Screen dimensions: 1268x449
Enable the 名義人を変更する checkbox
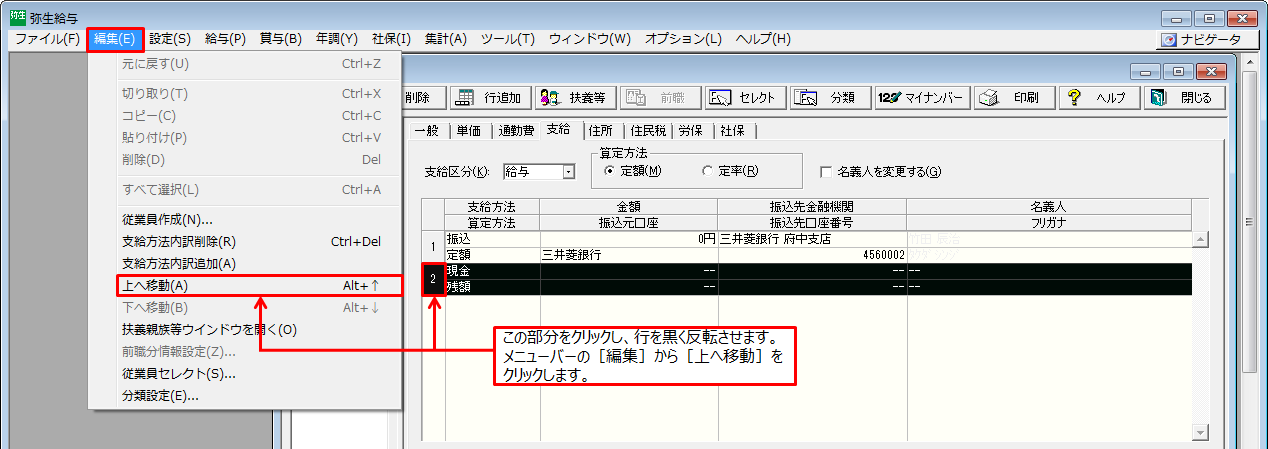(881, 171)
